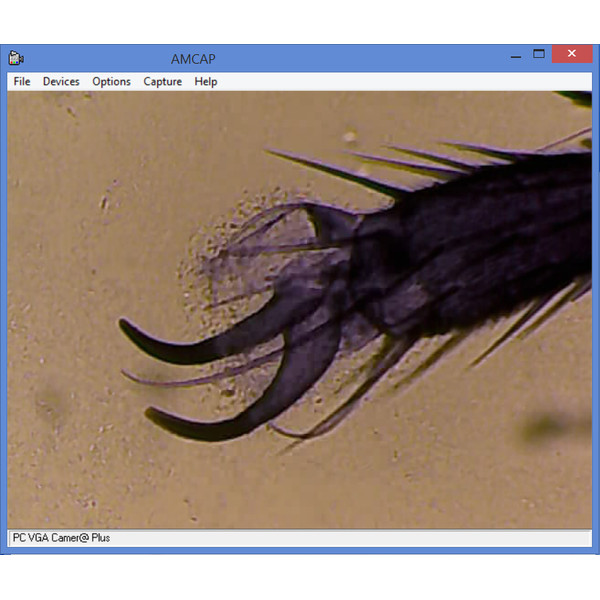Click the AMCAP title text in title bar
The width and height of the screenshot is (600, 600).
coord(195,57)
